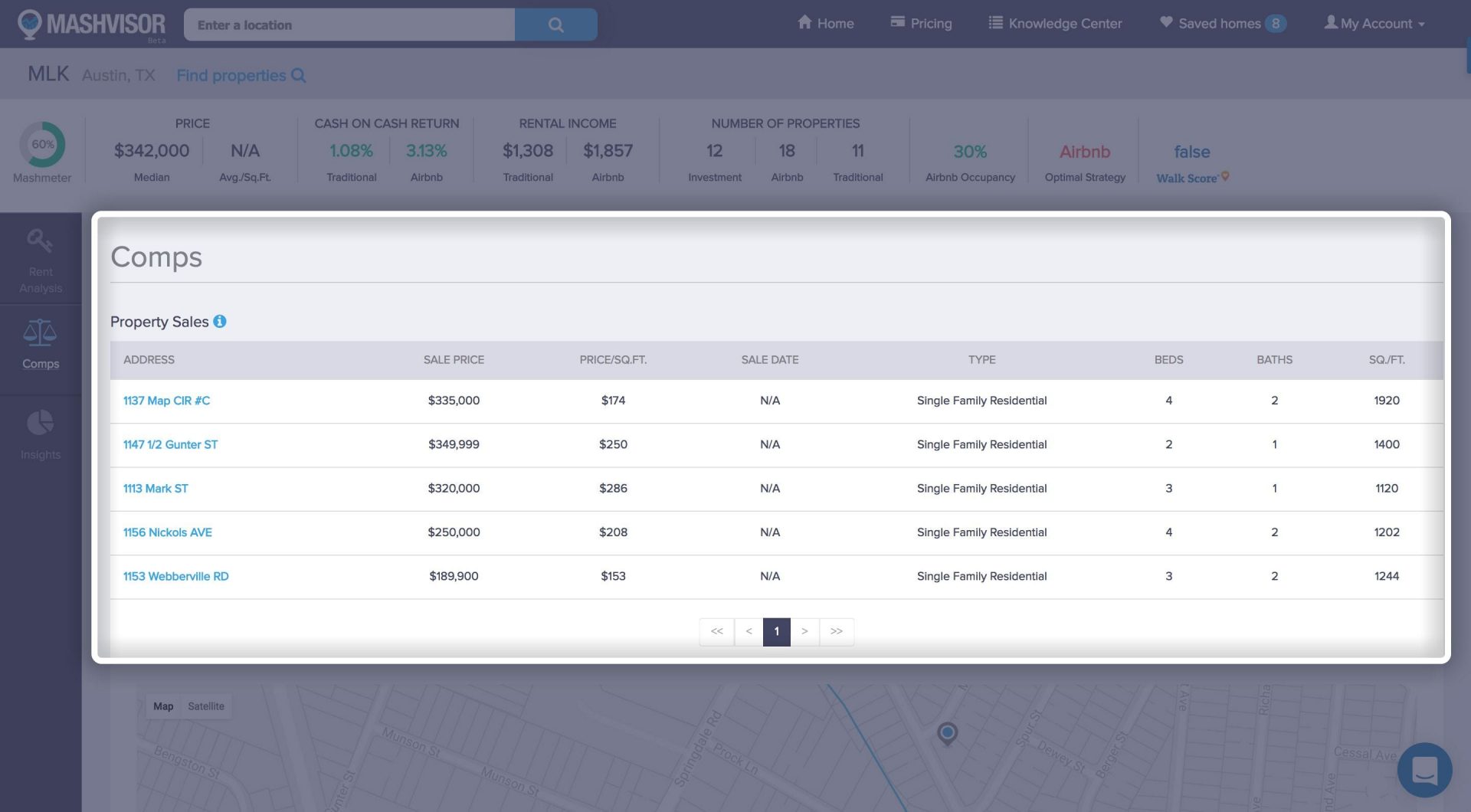
Task: Switch map to Satellite view
Action: point(206,706)
